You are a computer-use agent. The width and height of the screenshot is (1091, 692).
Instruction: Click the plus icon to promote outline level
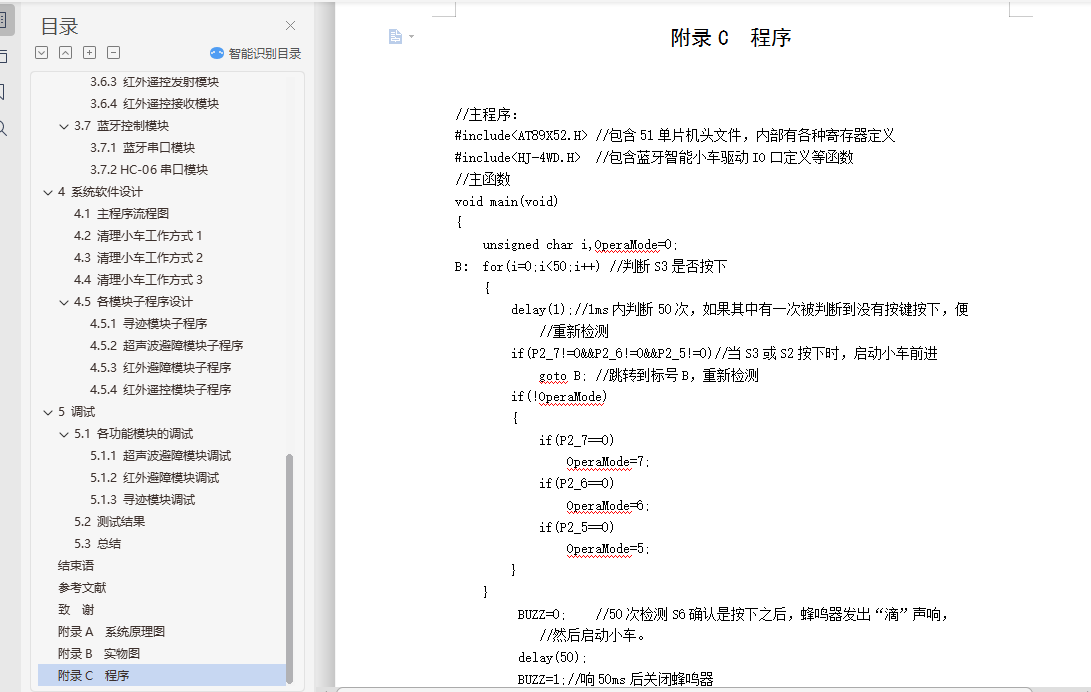click(90, 53)
